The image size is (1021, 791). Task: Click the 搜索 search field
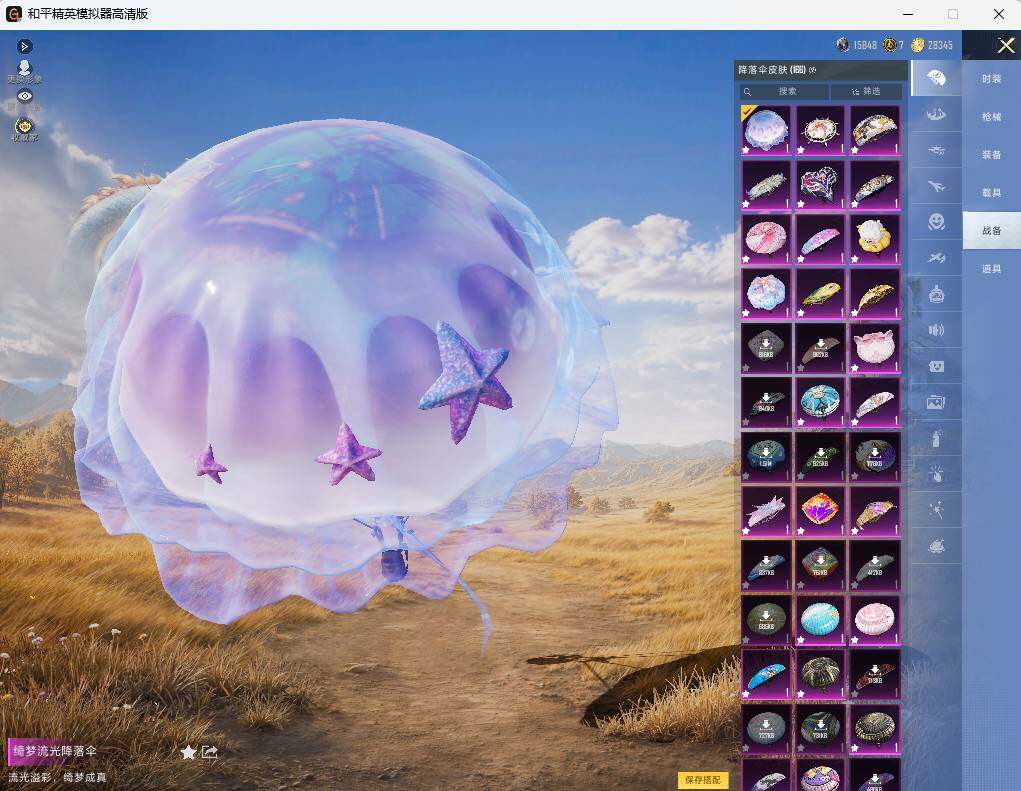[x=783, y=92]
